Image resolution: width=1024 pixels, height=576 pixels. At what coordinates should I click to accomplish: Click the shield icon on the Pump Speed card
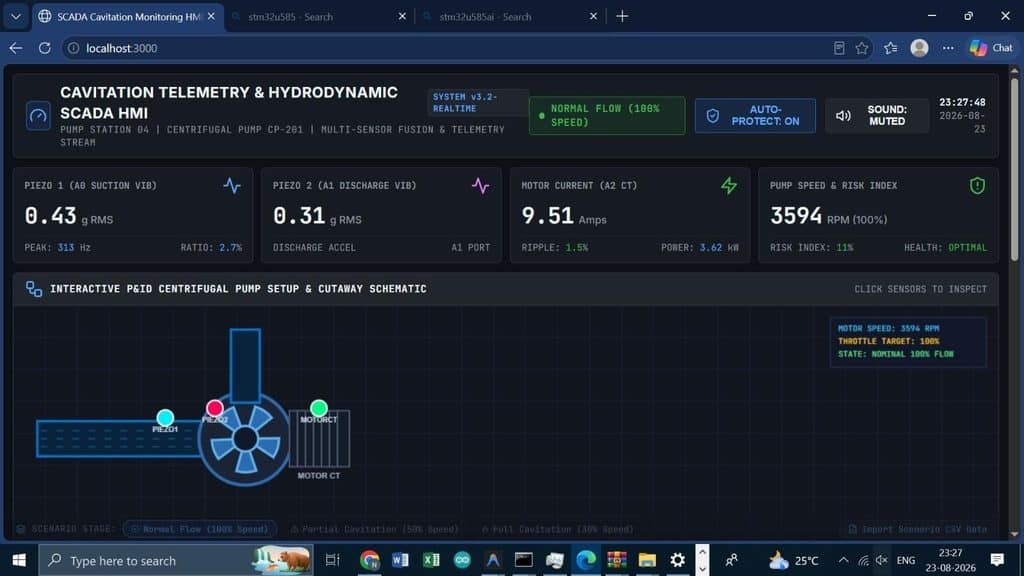click(977, 185)
